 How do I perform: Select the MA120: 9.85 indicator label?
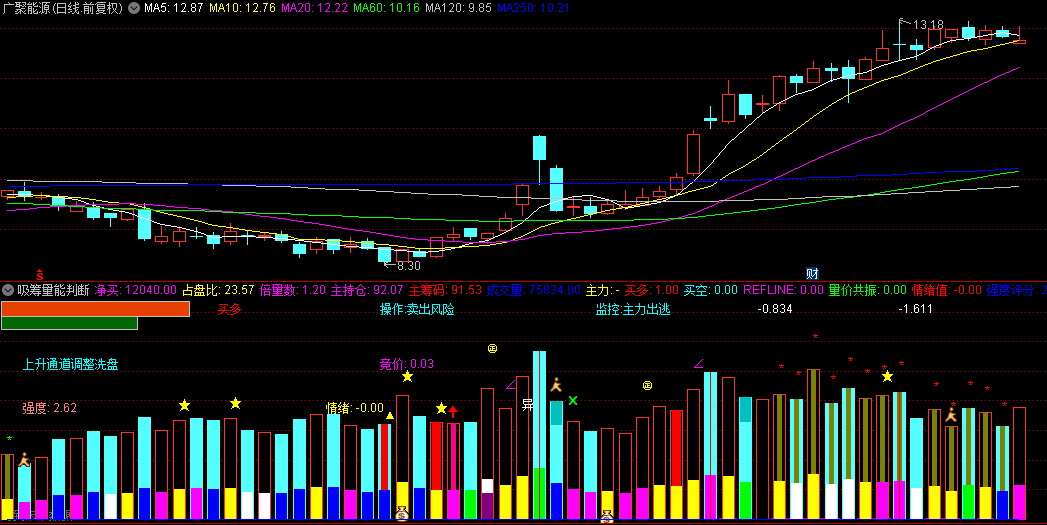click(458, 8)
